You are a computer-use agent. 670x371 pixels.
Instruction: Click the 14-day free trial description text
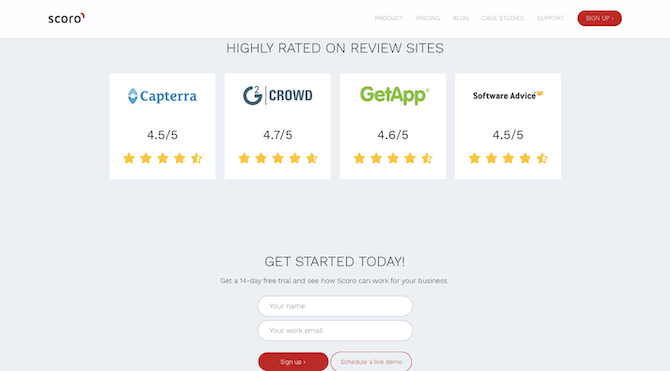click(335, 281)
